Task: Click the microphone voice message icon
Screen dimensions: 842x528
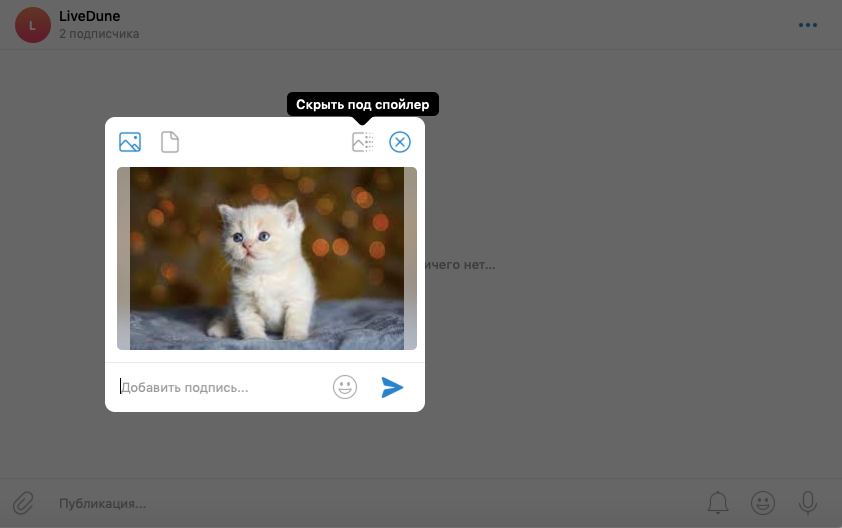Action: (808, 503)
